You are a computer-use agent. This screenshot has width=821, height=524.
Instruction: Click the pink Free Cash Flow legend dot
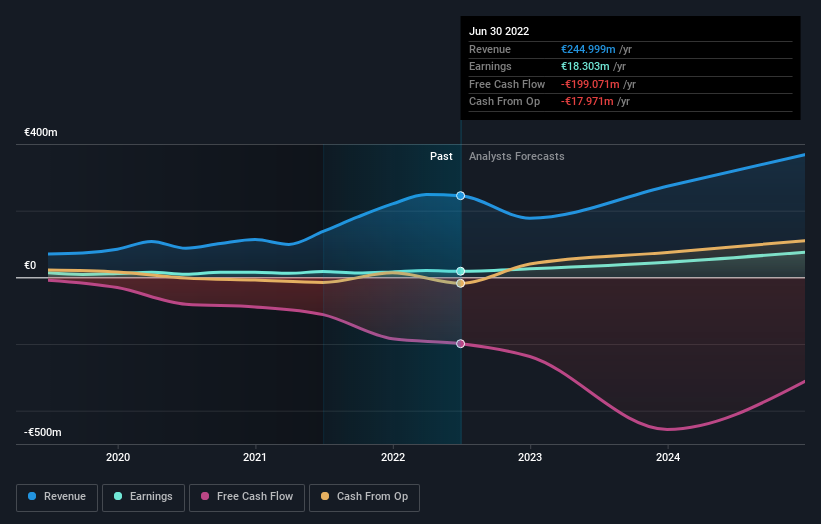205,496
